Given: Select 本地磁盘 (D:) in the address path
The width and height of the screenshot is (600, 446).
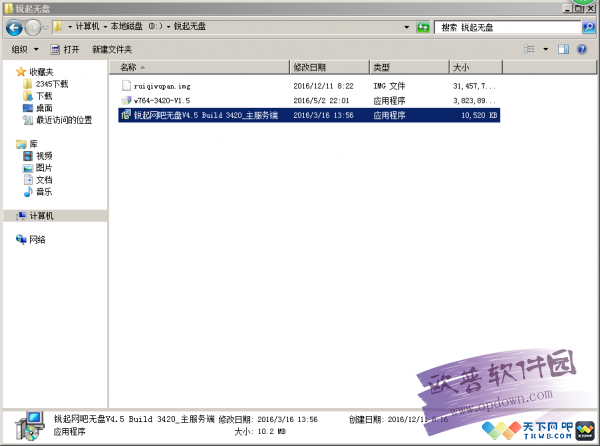Looking at the screenshot, I should (x=137, y=26).
